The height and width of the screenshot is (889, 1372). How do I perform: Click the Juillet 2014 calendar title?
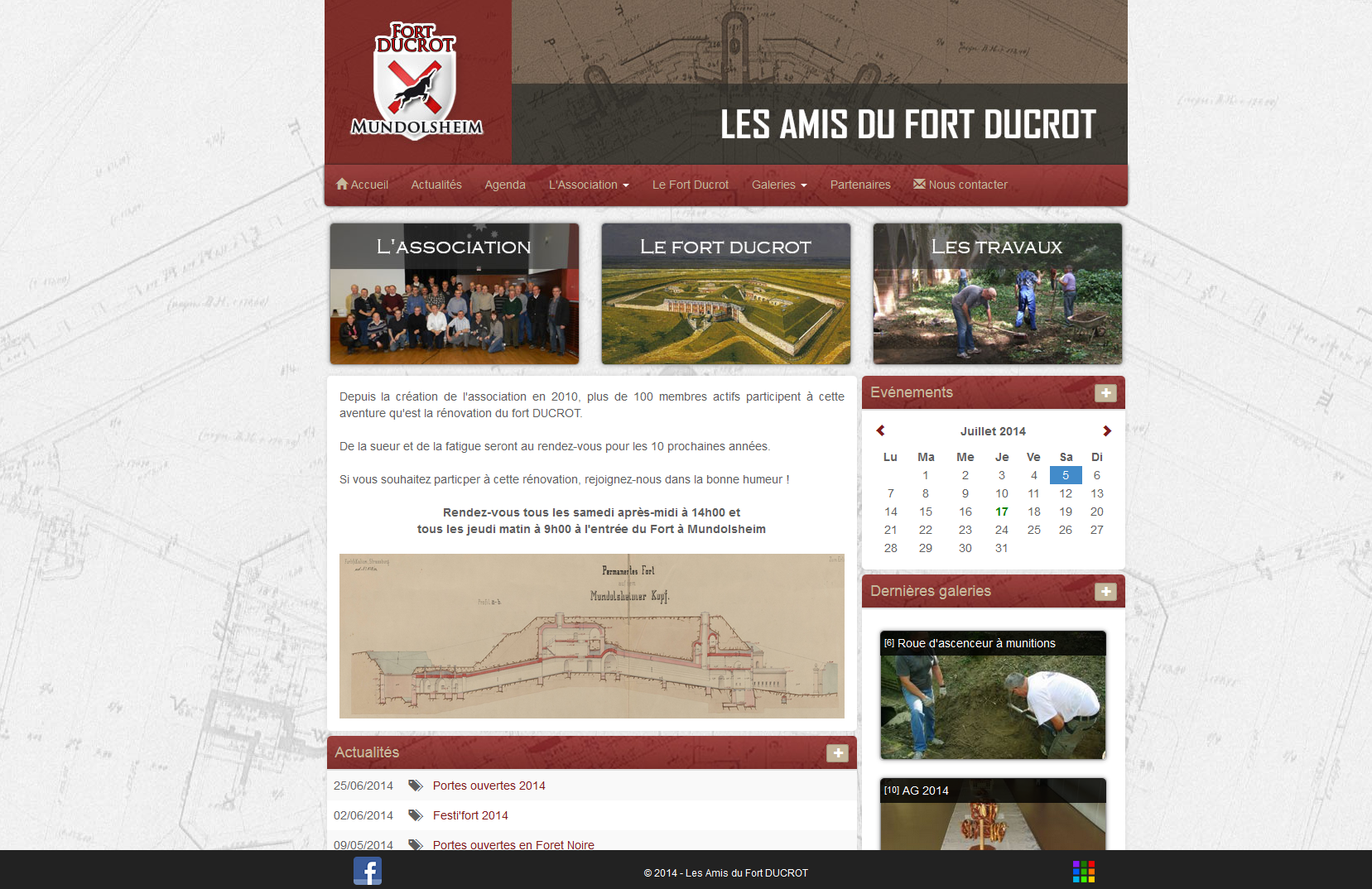tap(993, 431)
